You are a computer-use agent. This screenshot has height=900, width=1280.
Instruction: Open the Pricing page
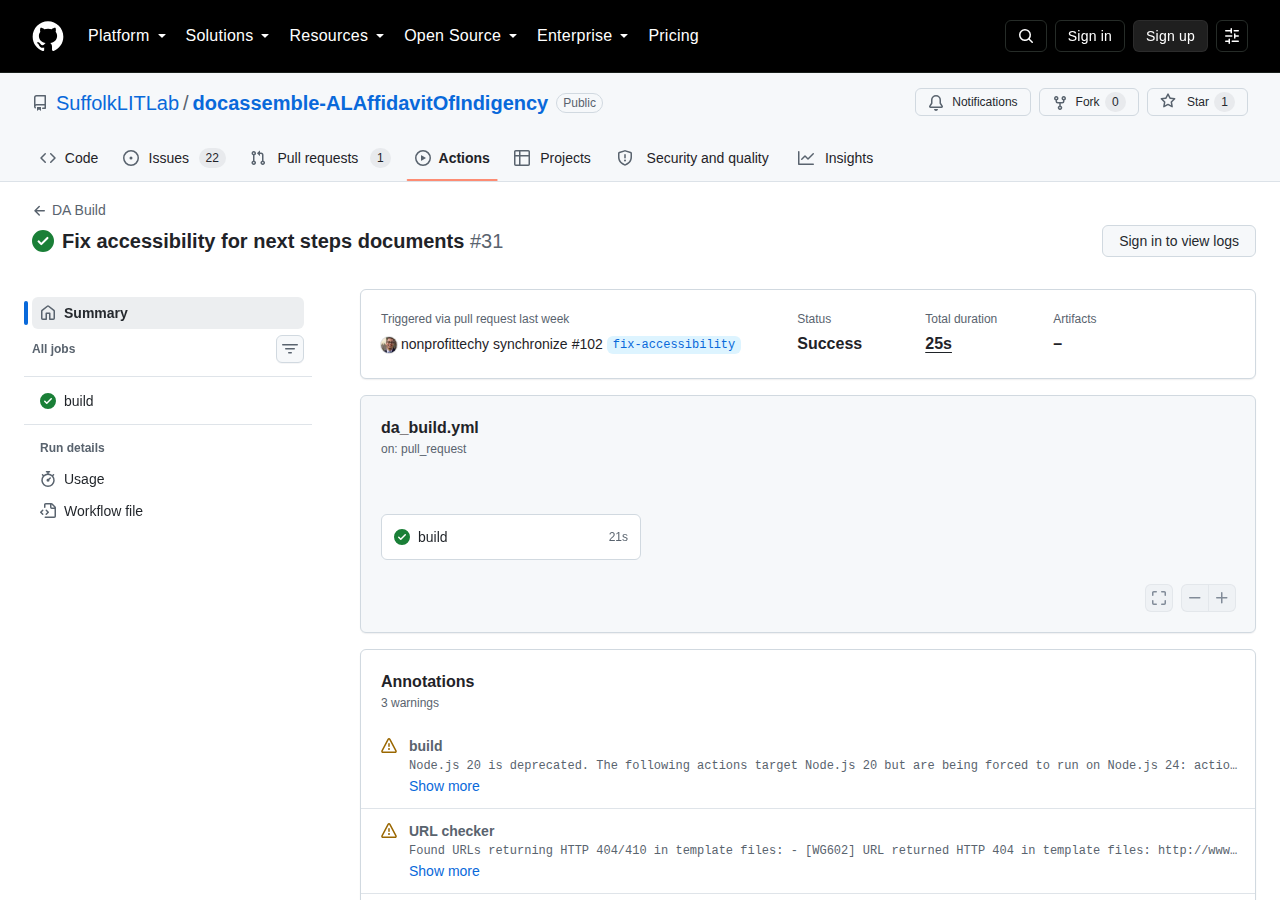coord(673,36)
